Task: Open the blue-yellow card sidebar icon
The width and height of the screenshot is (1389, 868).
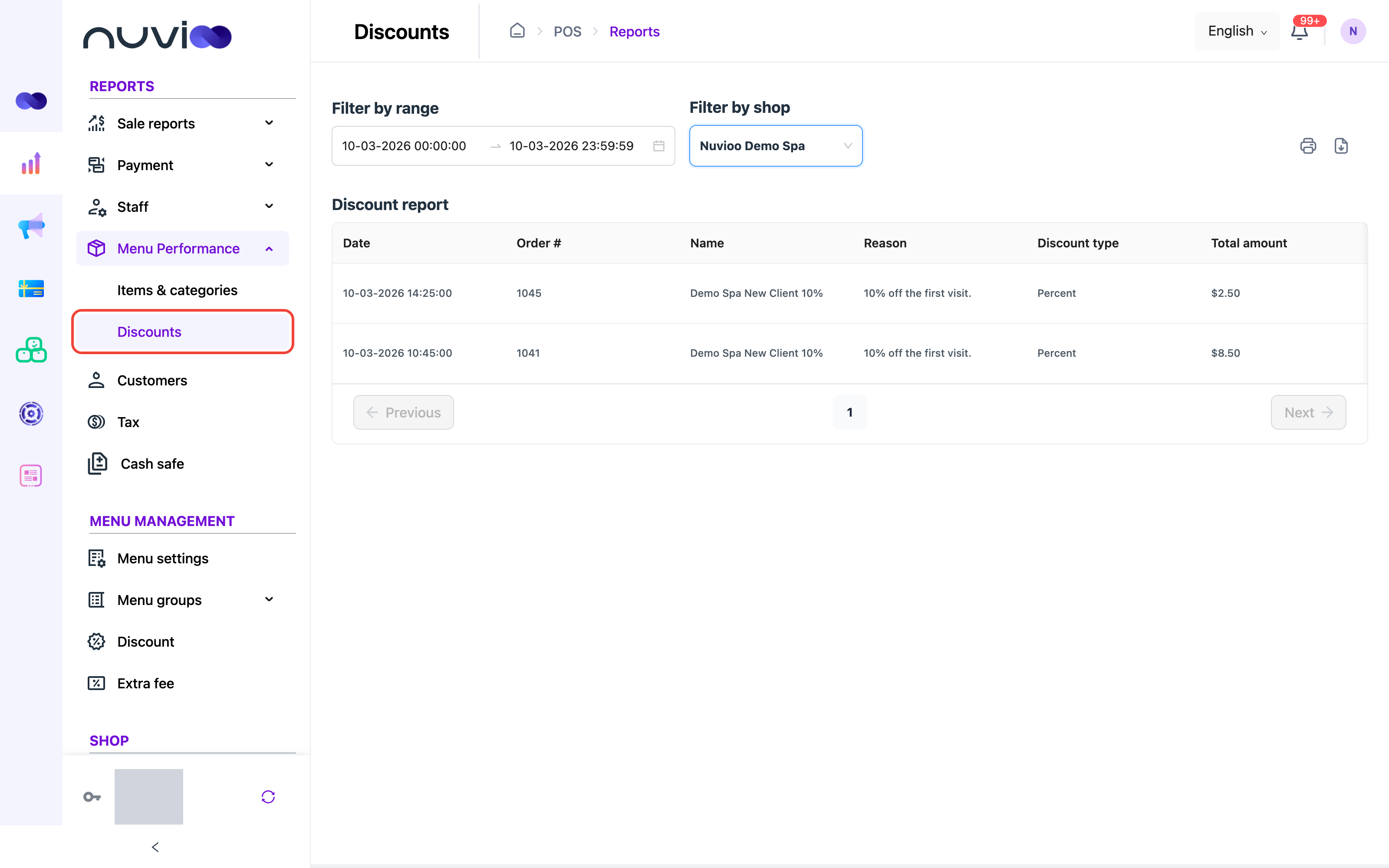Action: pos(31,288)
